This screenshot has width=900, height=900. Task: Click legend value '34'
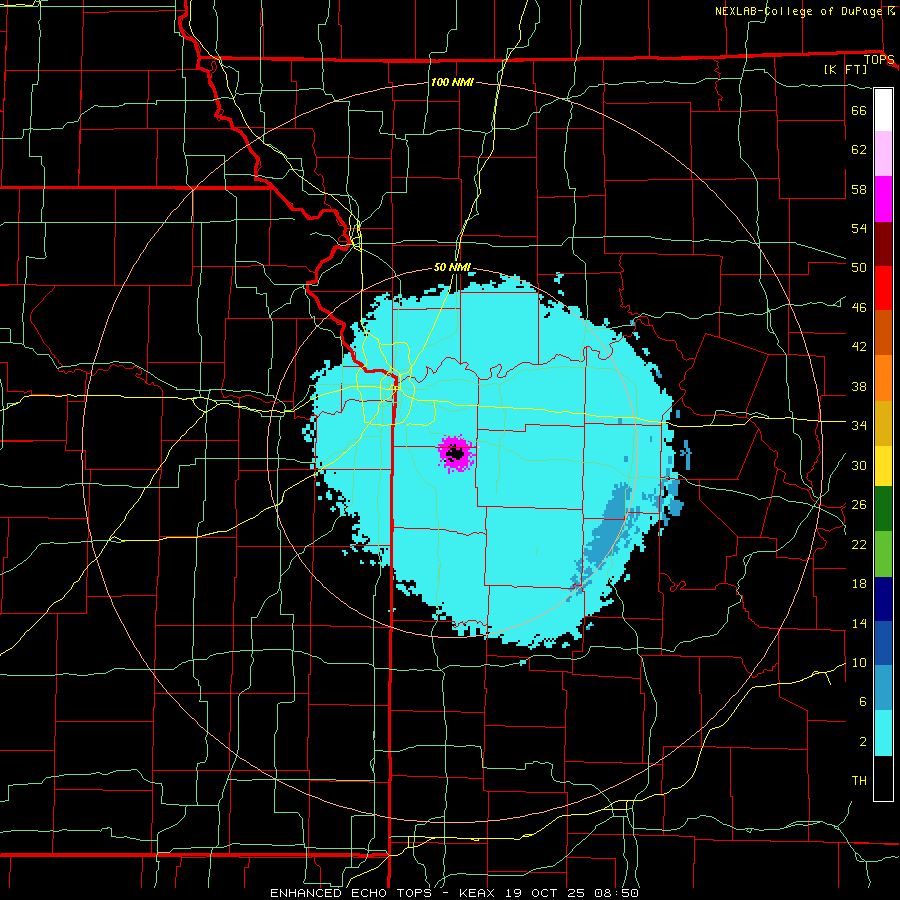[x=859, y=425]
